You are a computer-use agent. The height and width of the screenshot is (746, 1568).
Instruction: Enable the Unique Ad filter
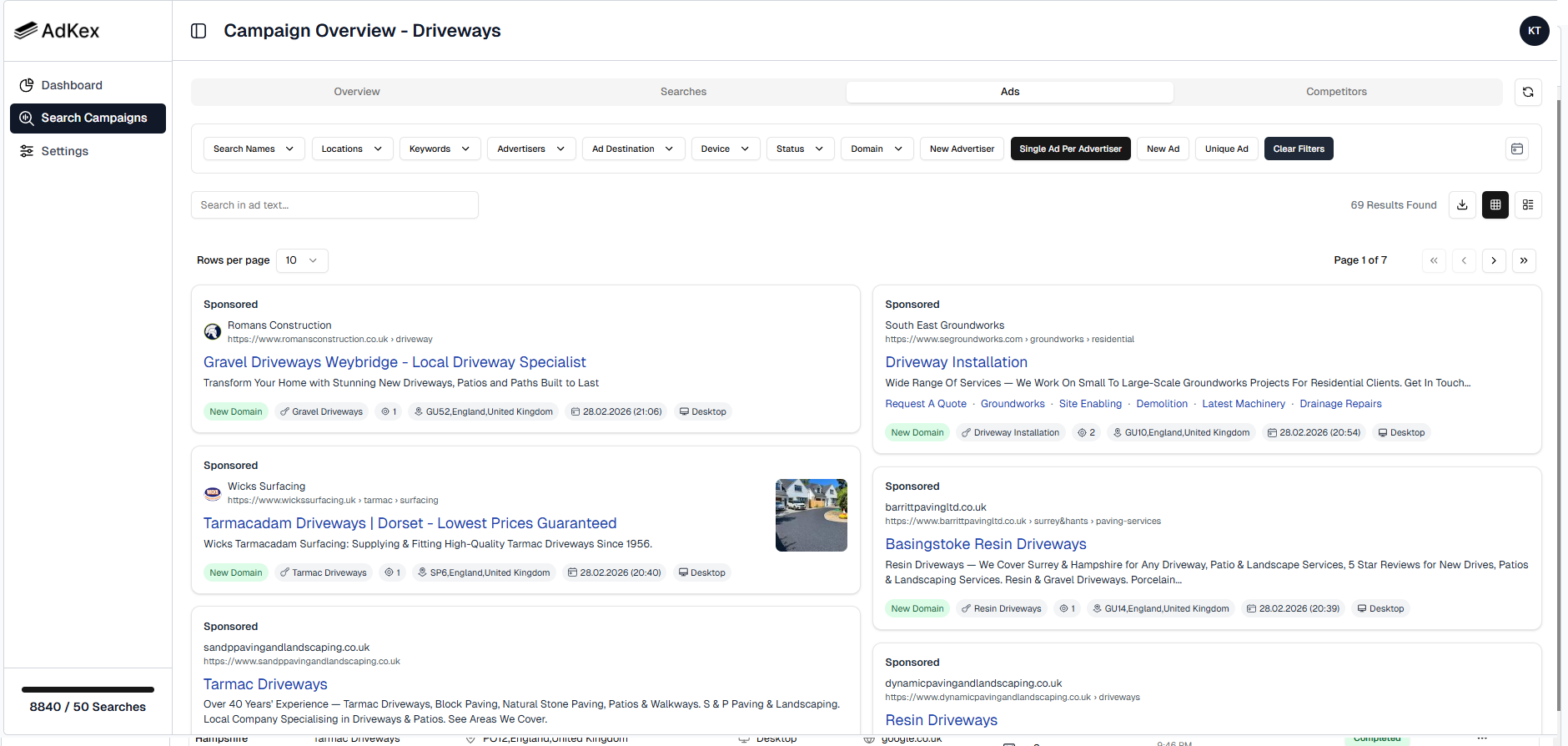pyautogui.click(x=1226, y=149)
